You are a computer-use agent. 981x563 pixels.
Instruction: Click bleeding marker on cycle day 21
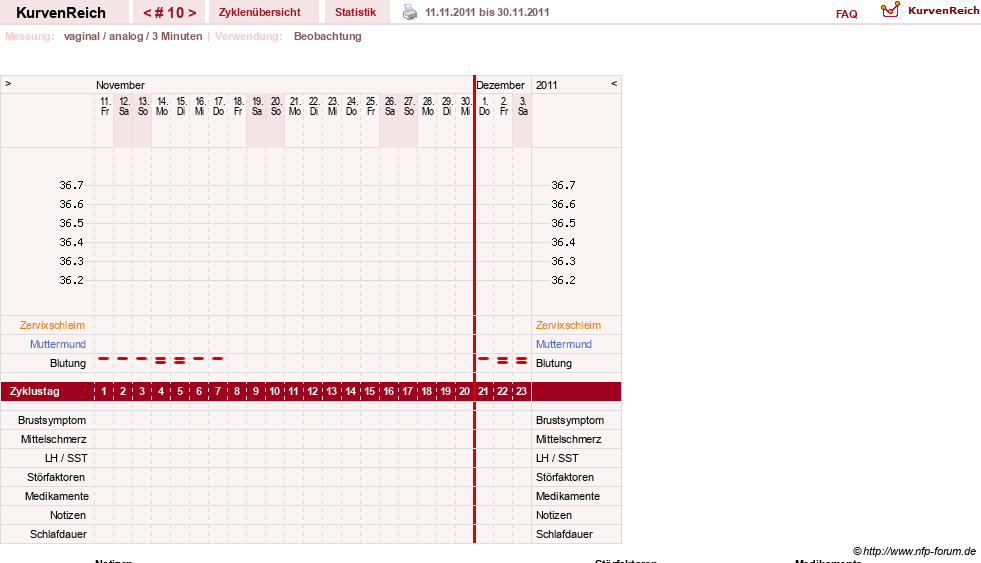point(484,358)
